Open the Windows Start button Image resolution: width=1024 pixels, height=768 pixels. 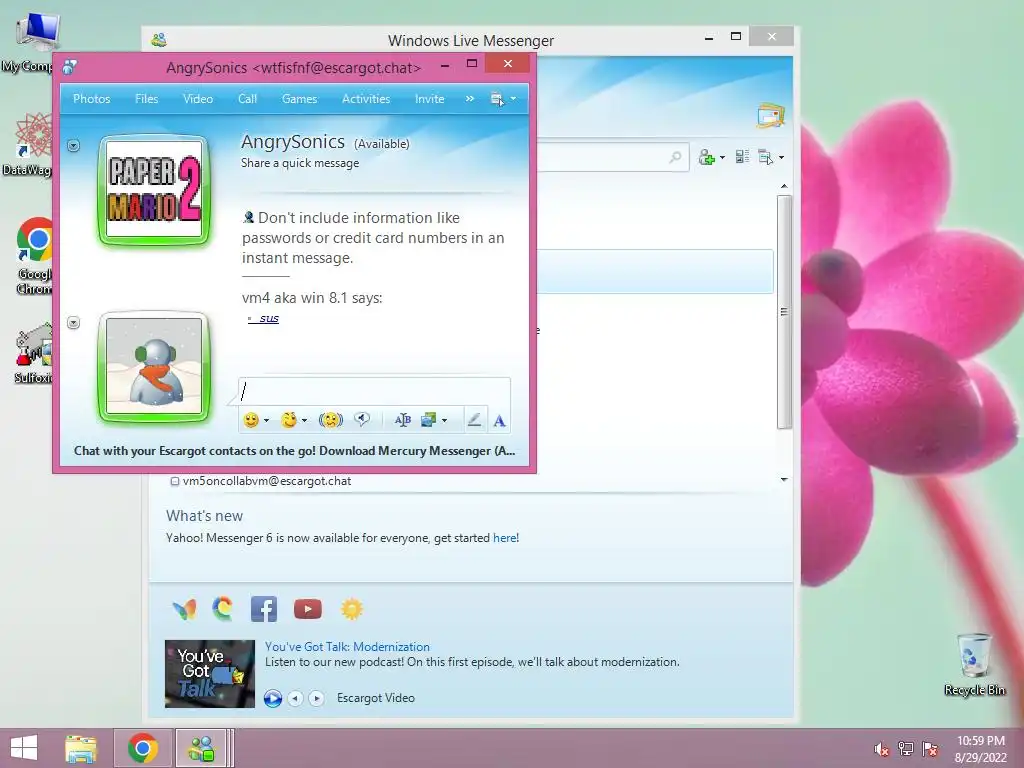coord(24,748)
